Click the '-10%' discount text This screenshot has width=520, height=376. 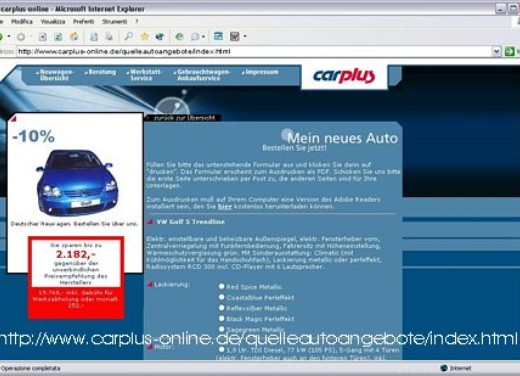pos(34,136)
